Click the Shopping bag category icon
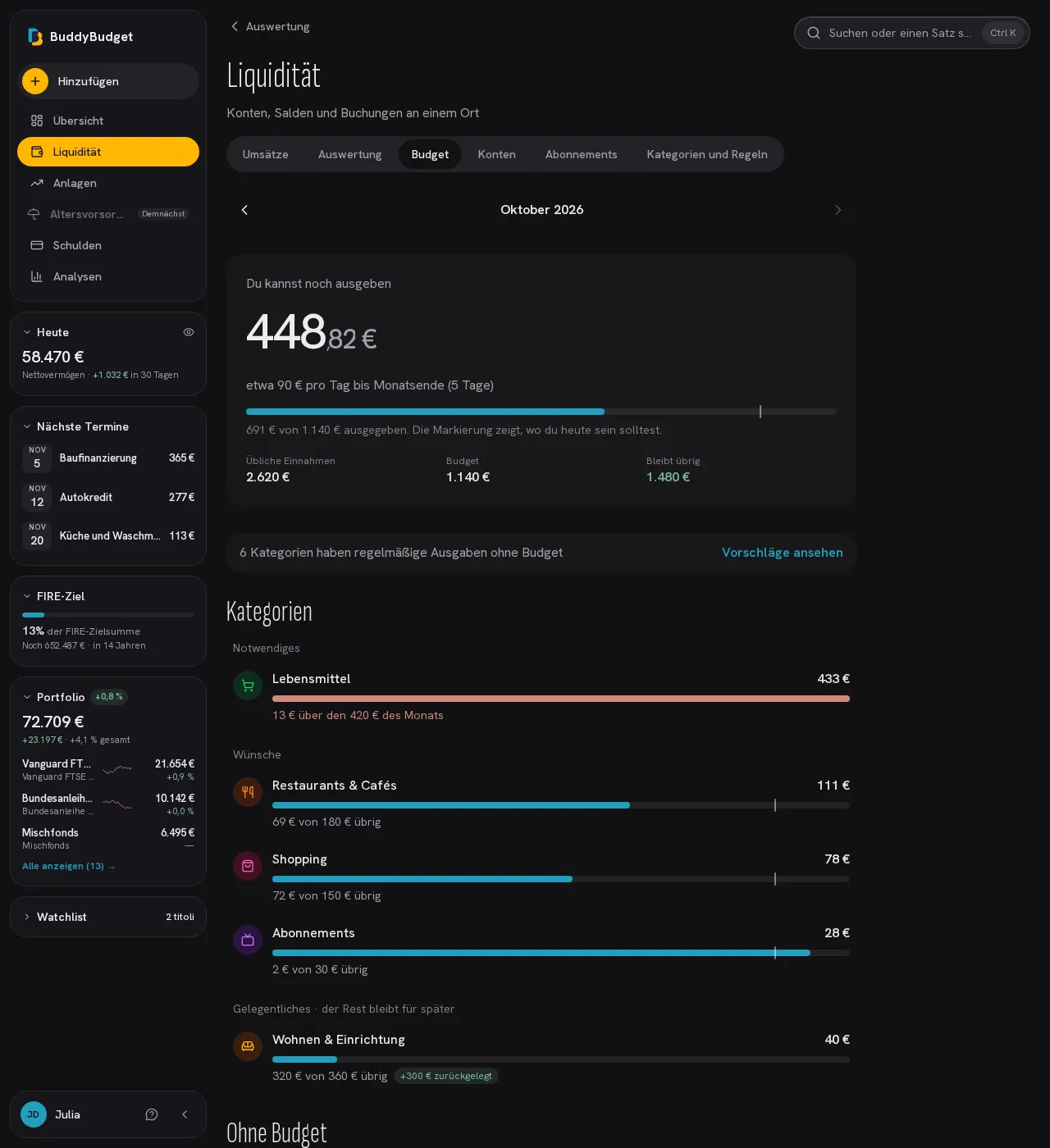The height and width of the screenshot is (1148, 1050). [248, 866]
